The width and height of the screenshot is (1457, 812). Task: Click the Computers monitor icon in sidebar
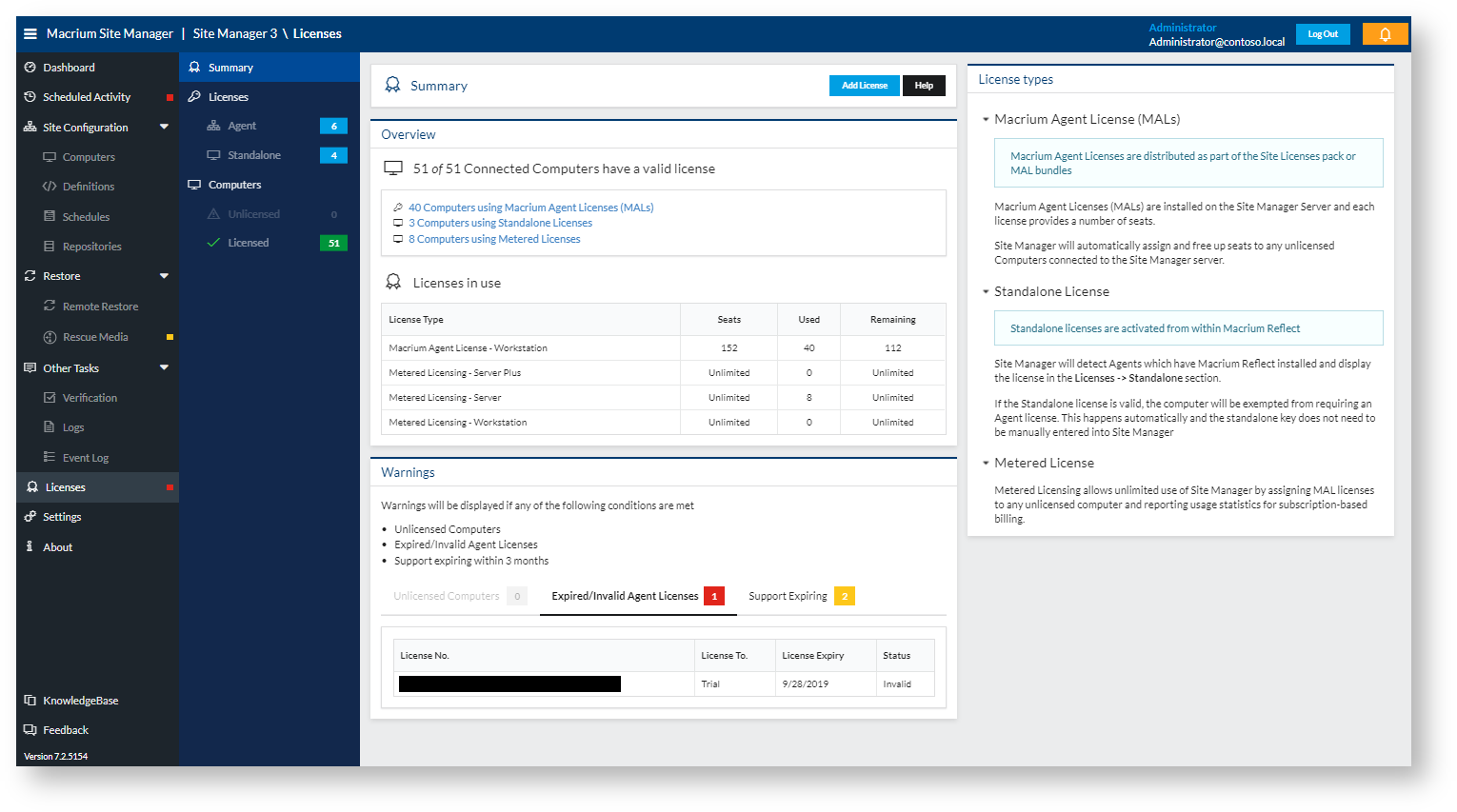point(50,157)
